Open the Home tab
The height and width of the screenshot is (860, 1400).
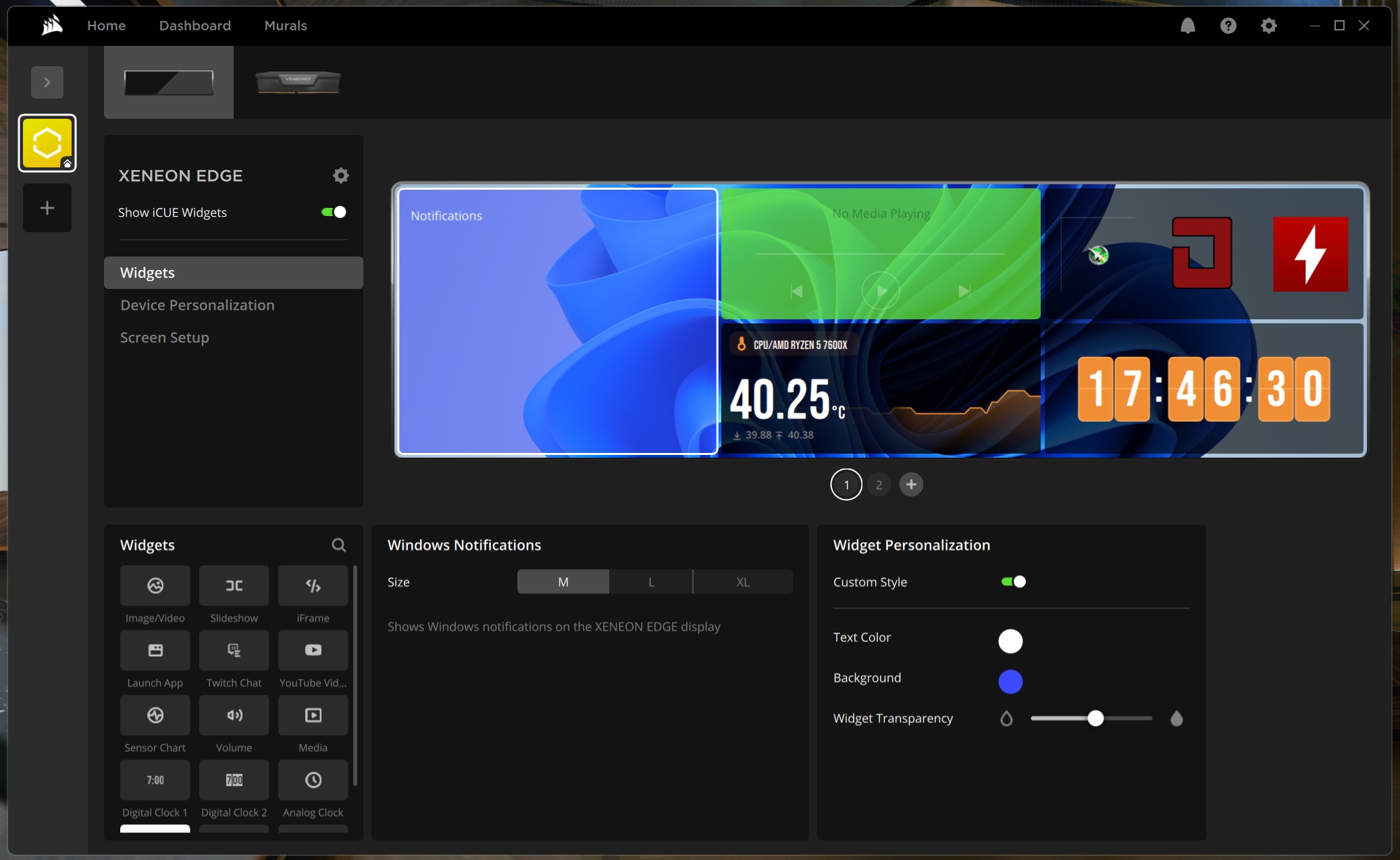click(x=107, y=26)
